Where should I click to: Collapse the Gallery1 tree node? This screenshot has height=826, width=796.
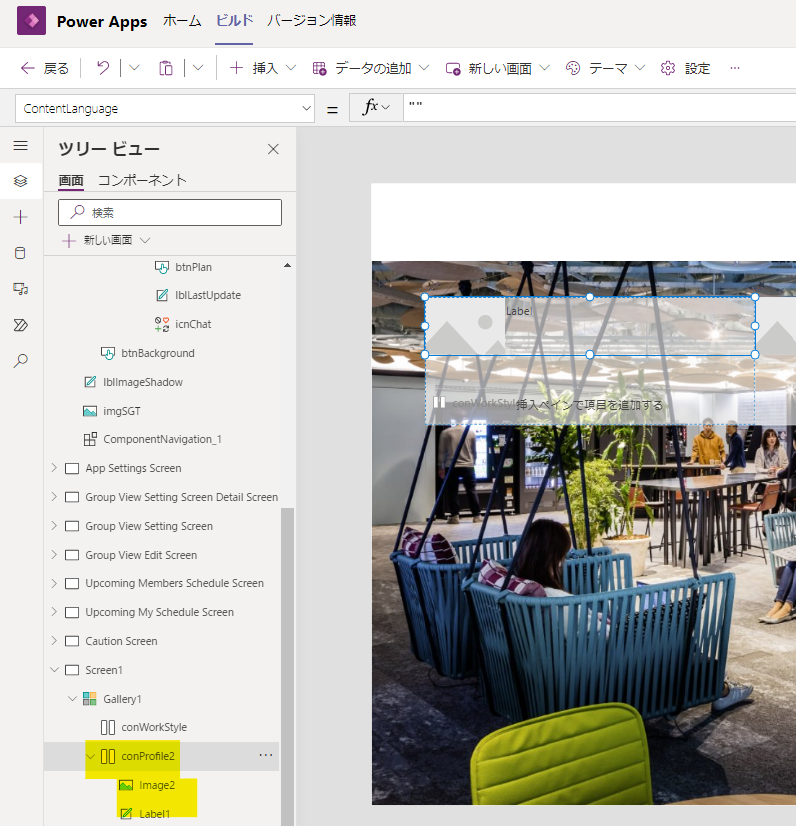point(72,698)
